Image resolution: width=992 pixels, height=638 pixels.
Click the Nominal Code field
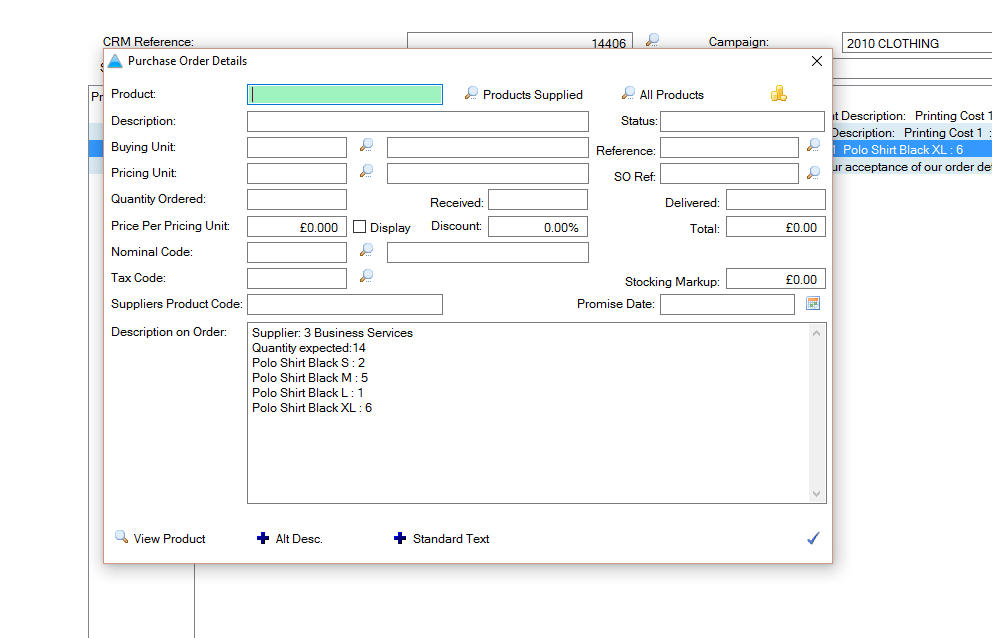297,253
